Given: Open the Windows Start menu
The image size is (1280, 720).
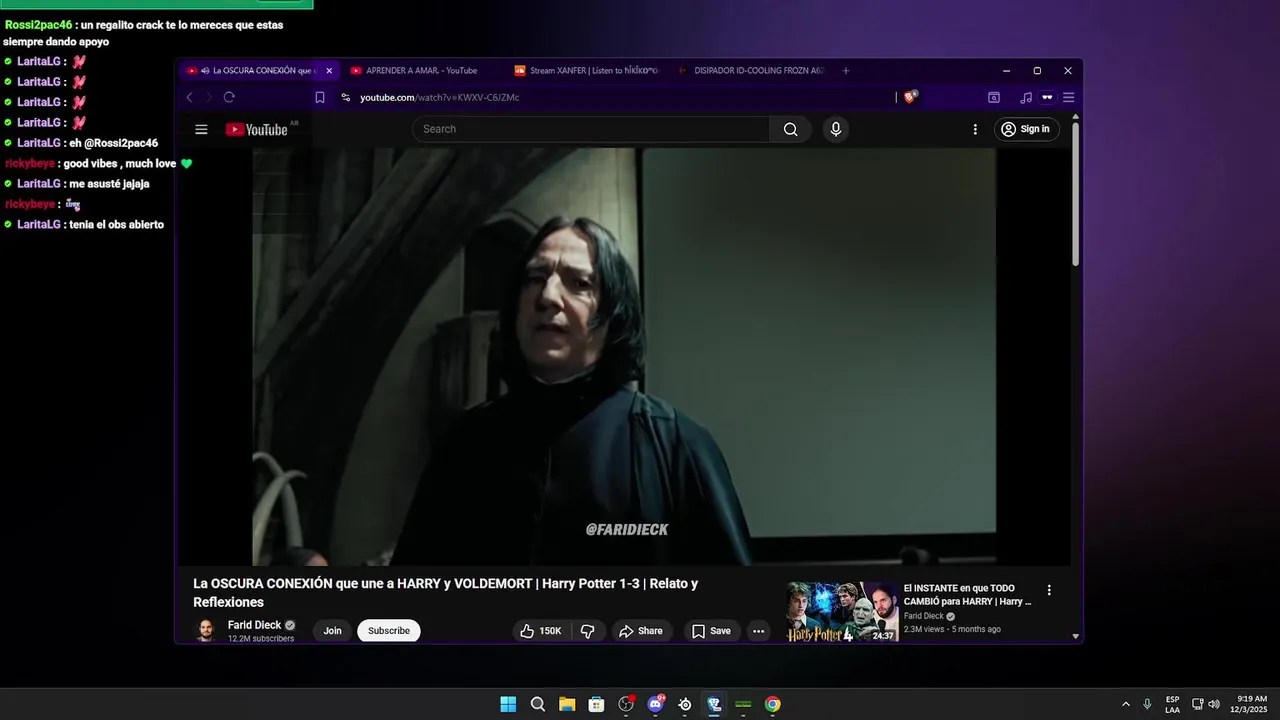Looking at the screenshot, I should [508, 704].
